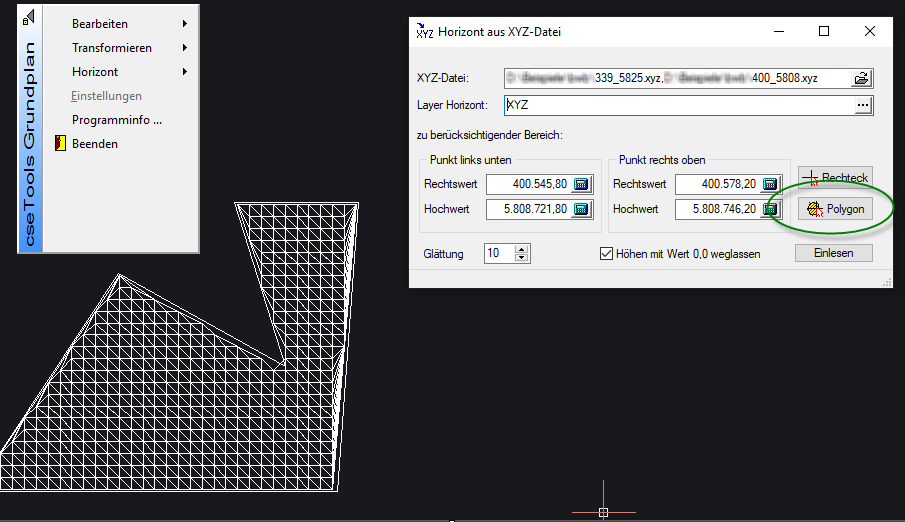This screenshot has width=905, height=522.
Task: Increase the Glättung value with up arrow
Action: 521,249
